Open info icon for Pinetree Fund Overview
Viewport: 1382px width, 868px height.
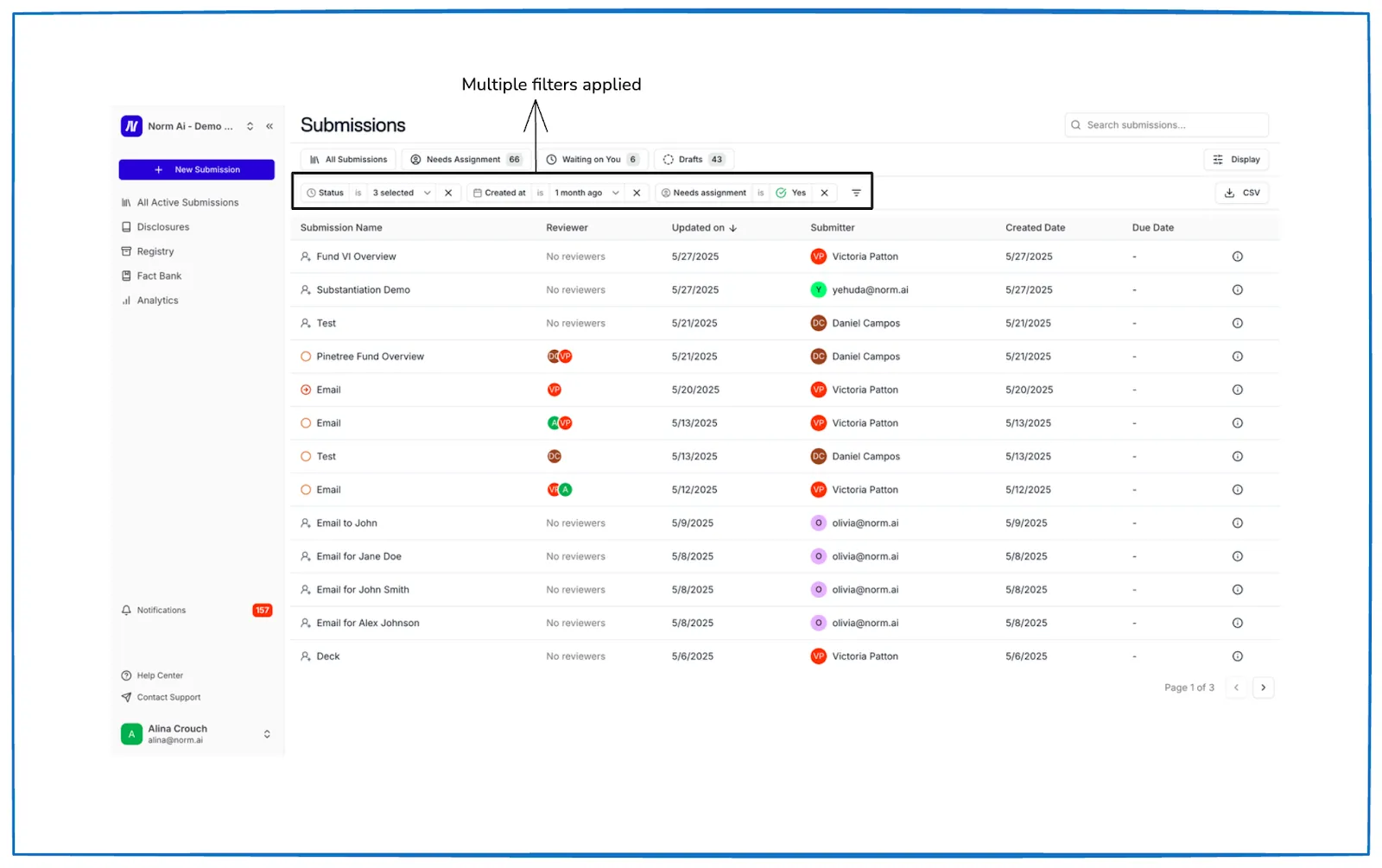[1238, 357]
